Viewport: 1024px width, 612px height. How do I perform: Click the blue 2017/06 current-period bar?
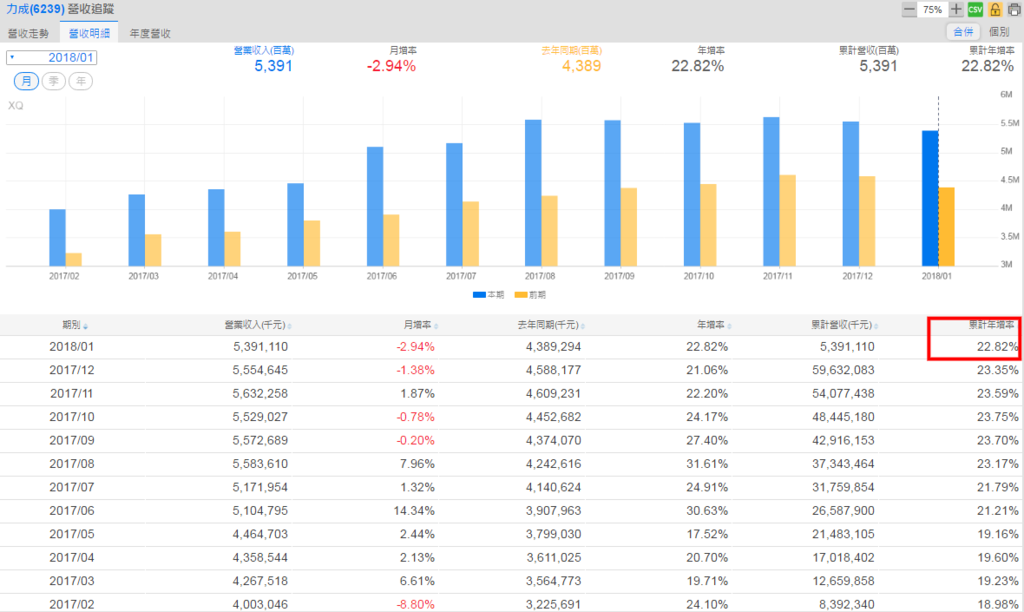coord(375,206)
